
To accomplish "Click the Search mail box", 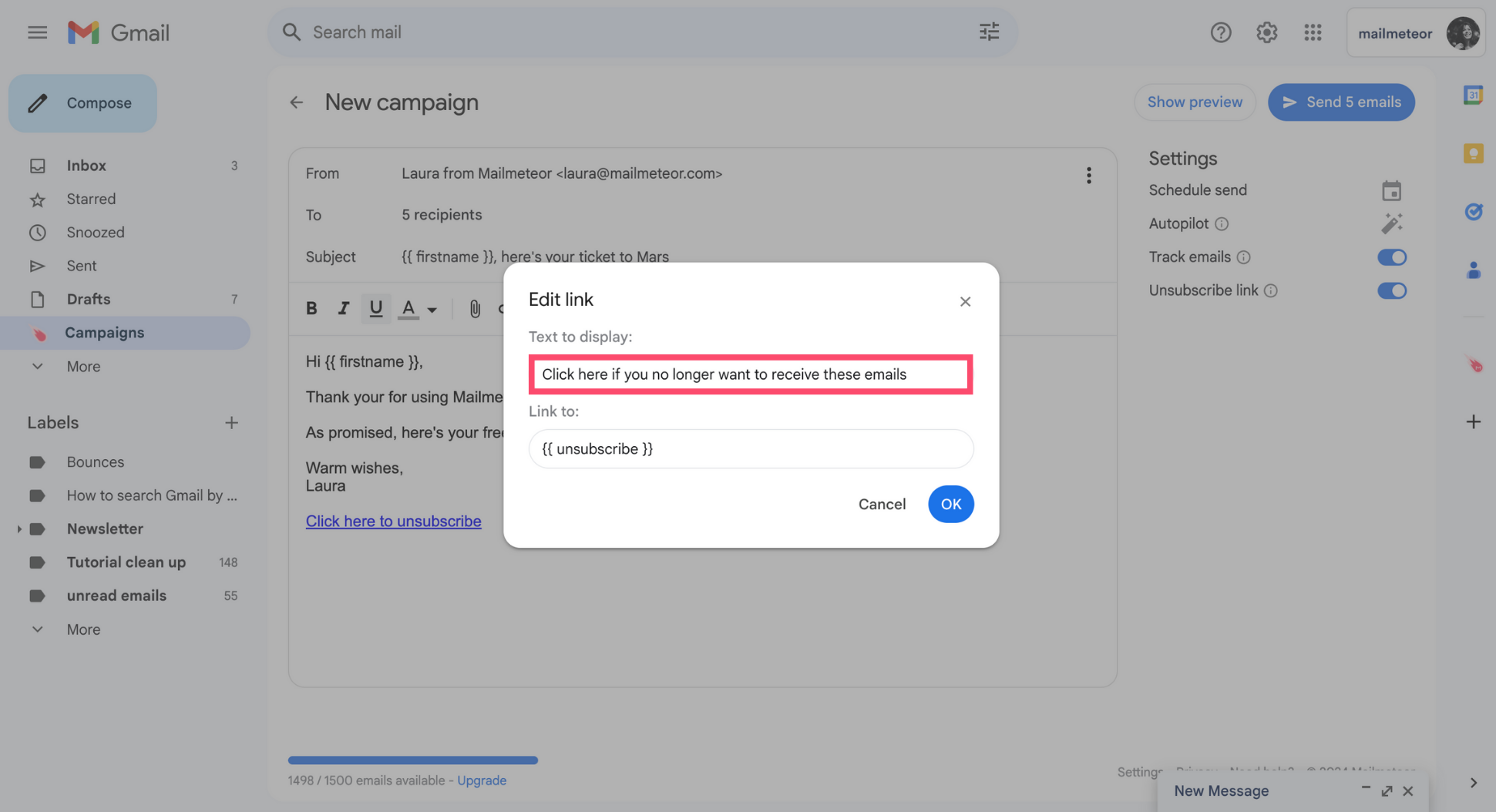I will click(x=642, y=32).
